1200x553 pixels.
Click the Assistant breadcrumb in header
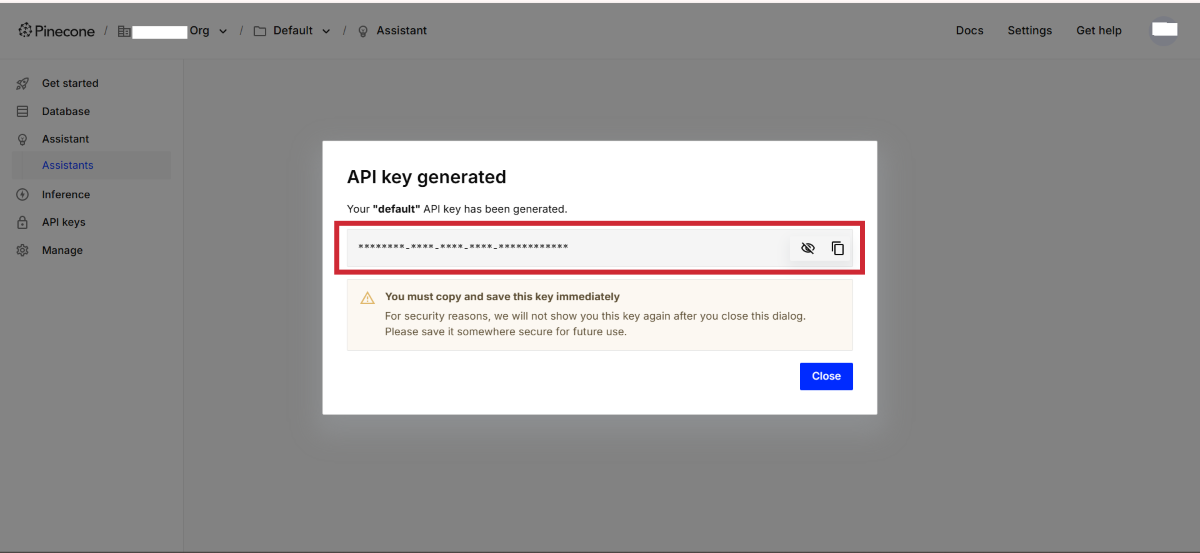[x=400, y=31]
